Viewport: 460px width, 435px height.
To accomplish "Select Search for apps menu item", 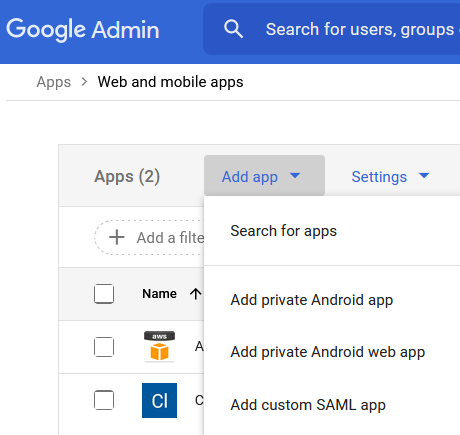I will [332, 231].
